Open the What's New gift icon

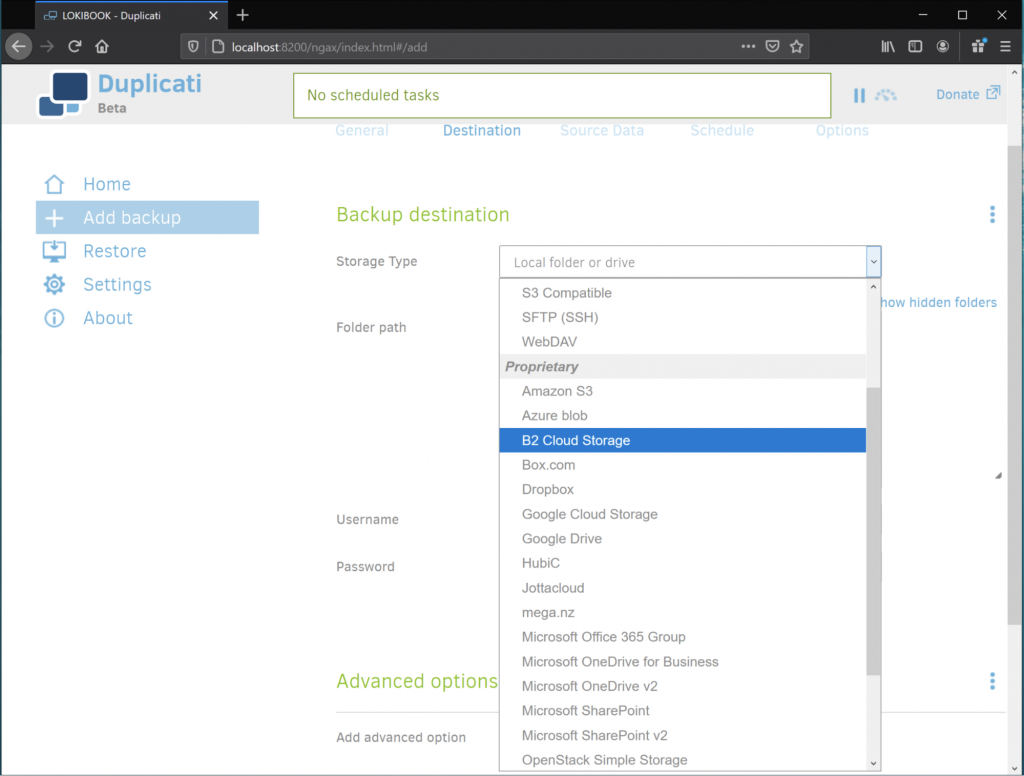point(978,46)
